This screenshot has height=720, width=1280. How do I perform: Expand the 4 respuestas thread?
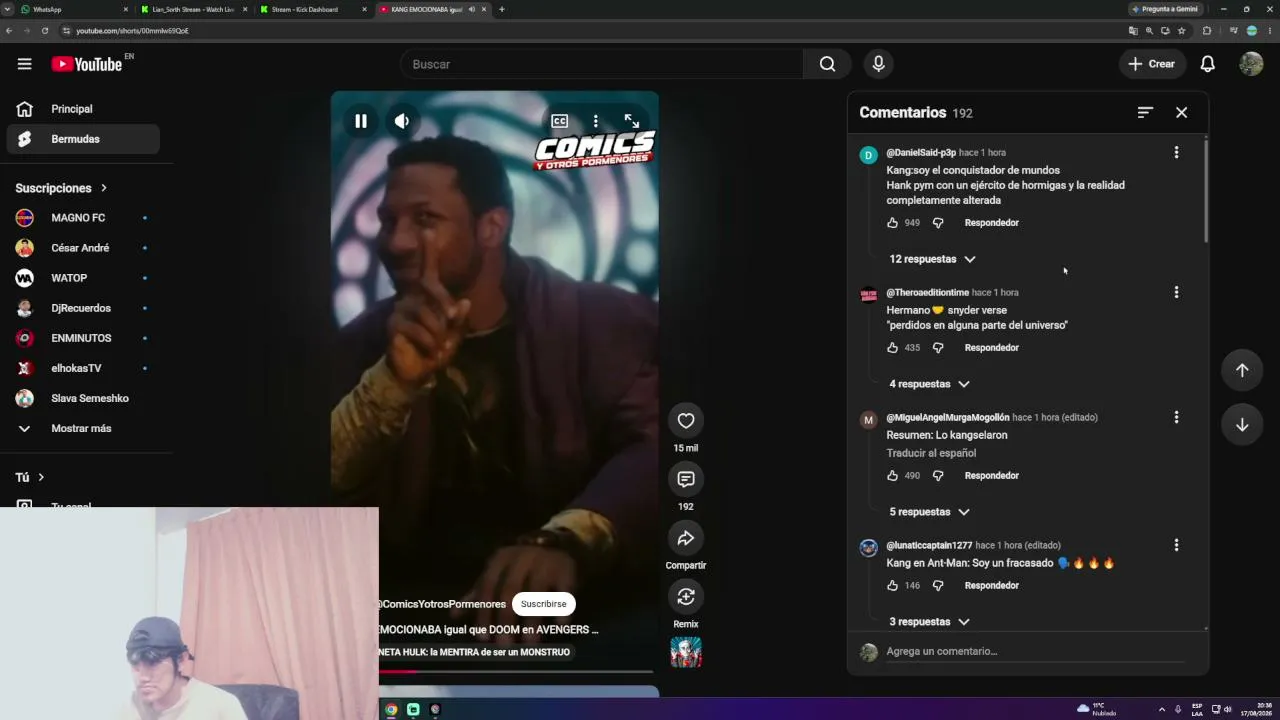(x=929, y=384)
